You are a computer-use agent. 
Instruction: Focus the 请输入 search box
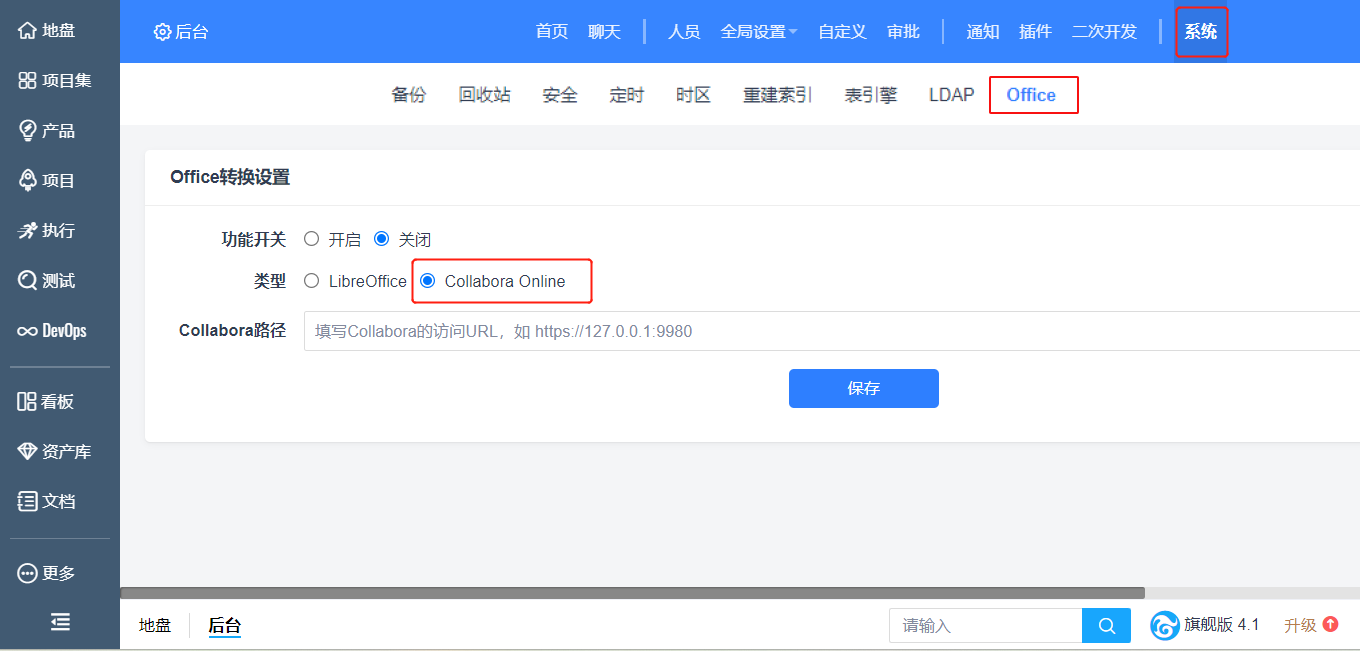[985, 626]
